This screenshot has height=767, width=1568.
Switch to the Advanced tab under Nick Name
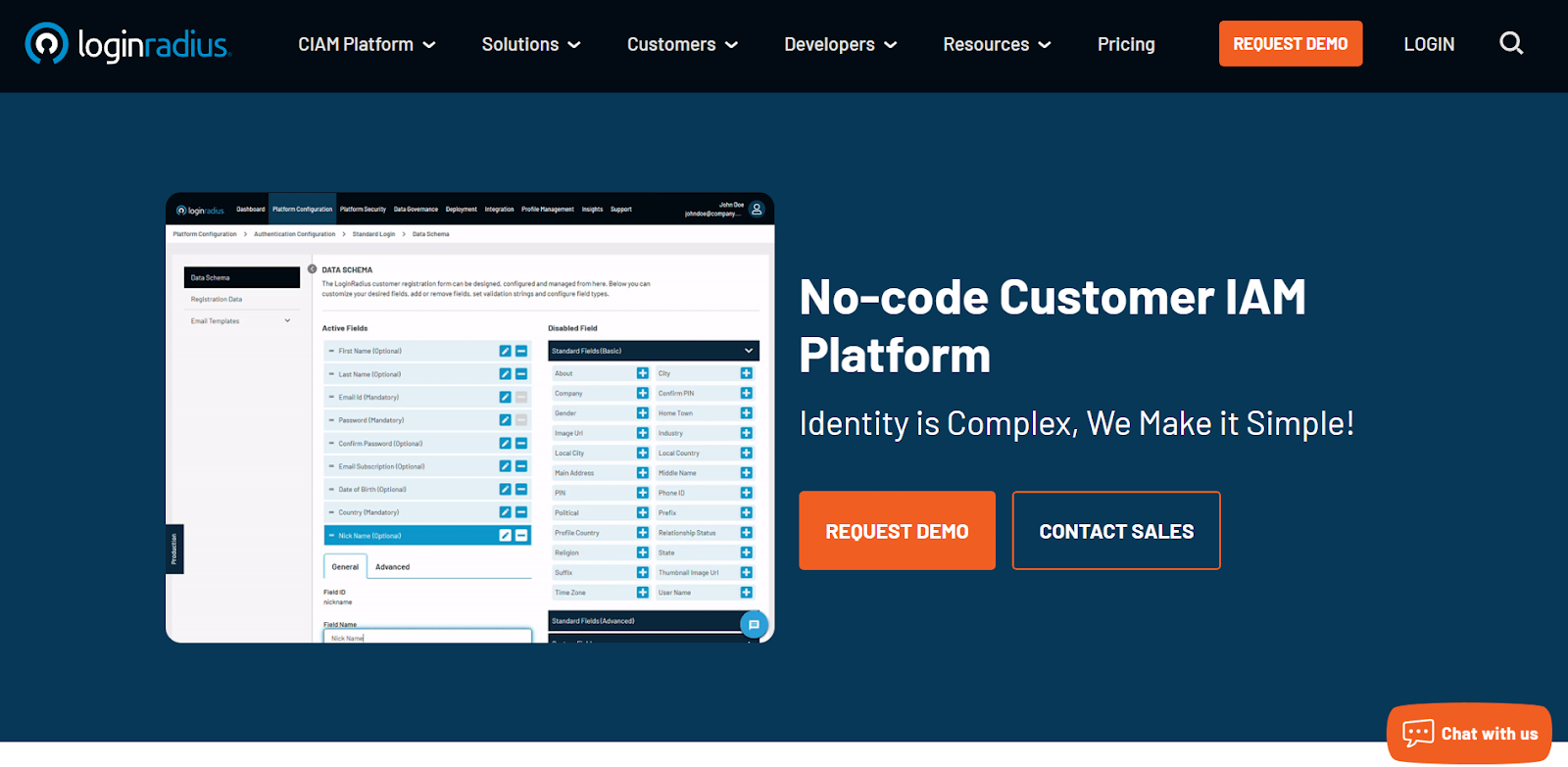coord(392,567)
